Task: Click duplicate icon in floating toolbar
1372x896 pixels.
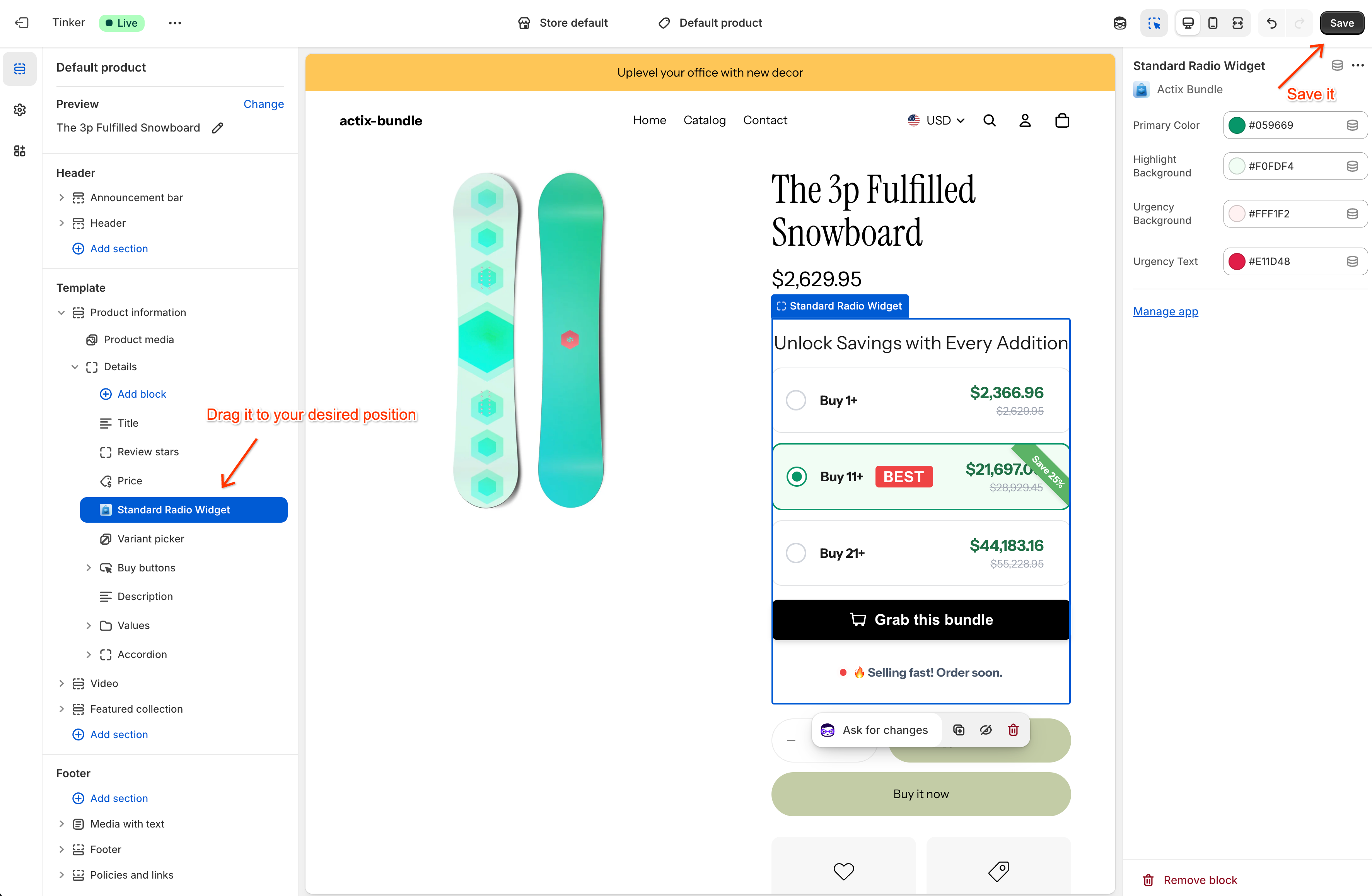Action: 959,730
